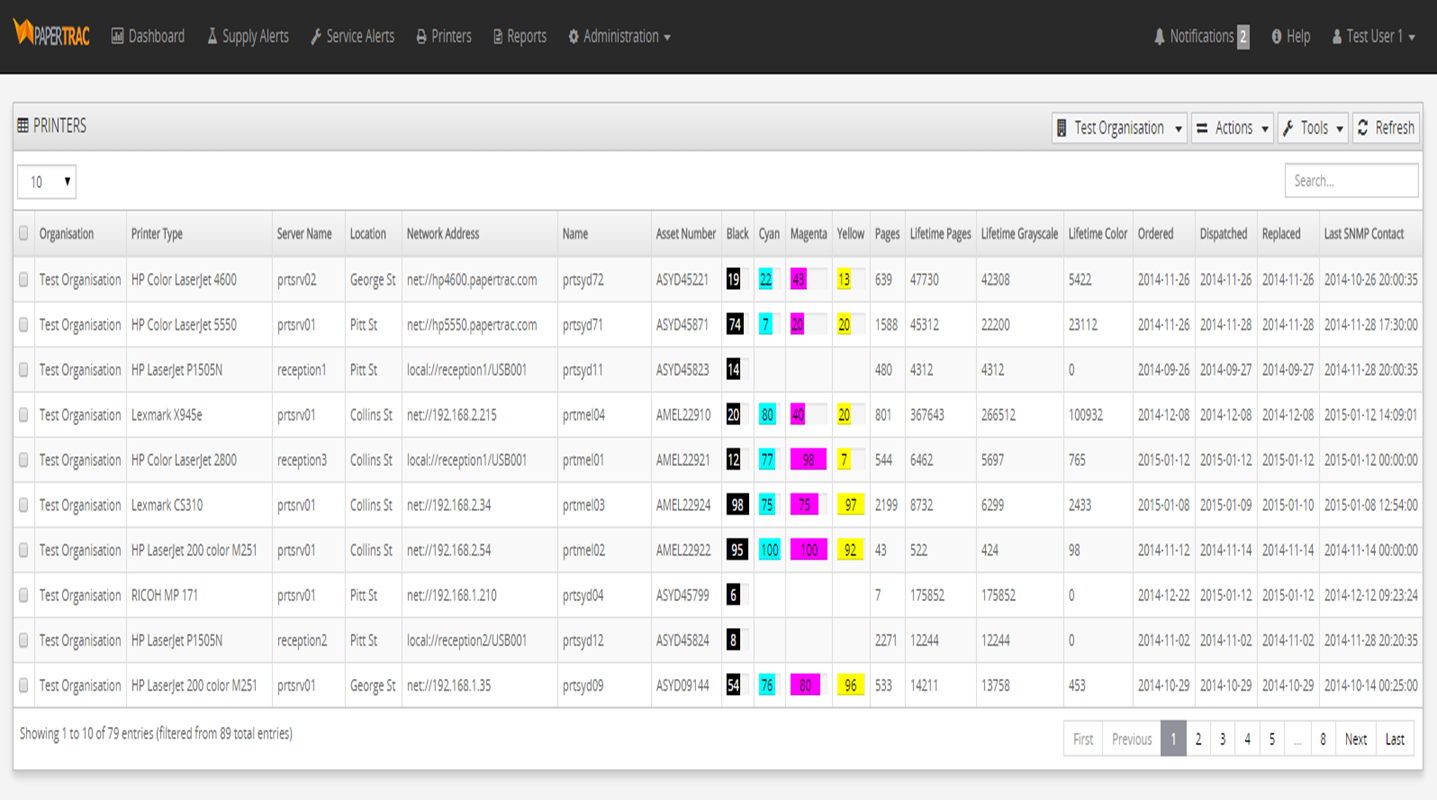Viewport: 1437px width, 800px height.
Task: Tick the checkbox for printer prtsyd11
Action: tap(24, 370)
